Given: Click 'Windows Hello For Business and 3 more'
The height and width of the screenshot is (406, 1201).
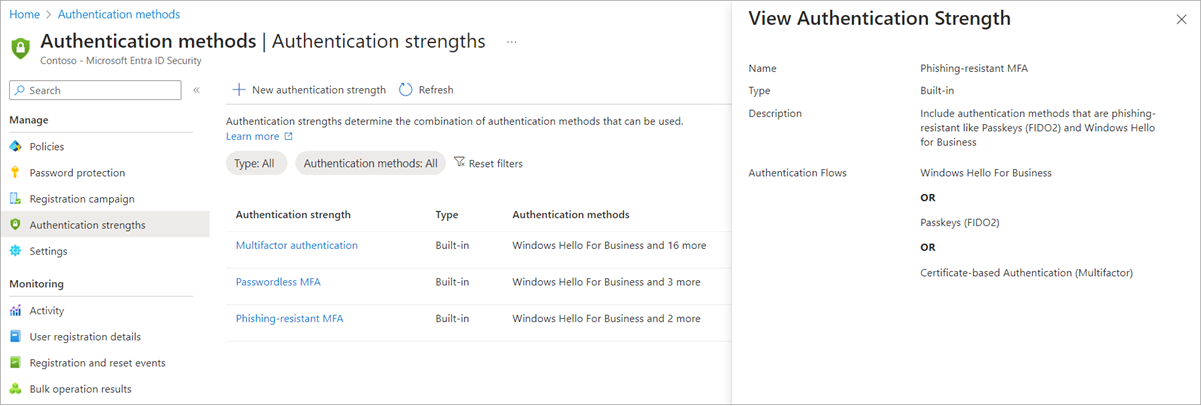Looking at the screenshot, I should (606, 282).
